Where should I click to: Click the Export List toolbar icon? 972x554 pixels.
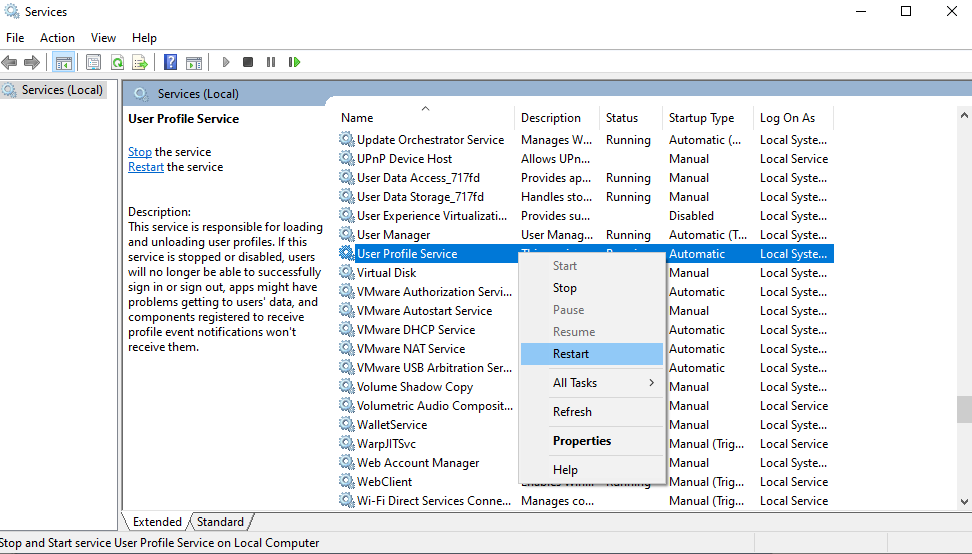(x=140, y=62)
